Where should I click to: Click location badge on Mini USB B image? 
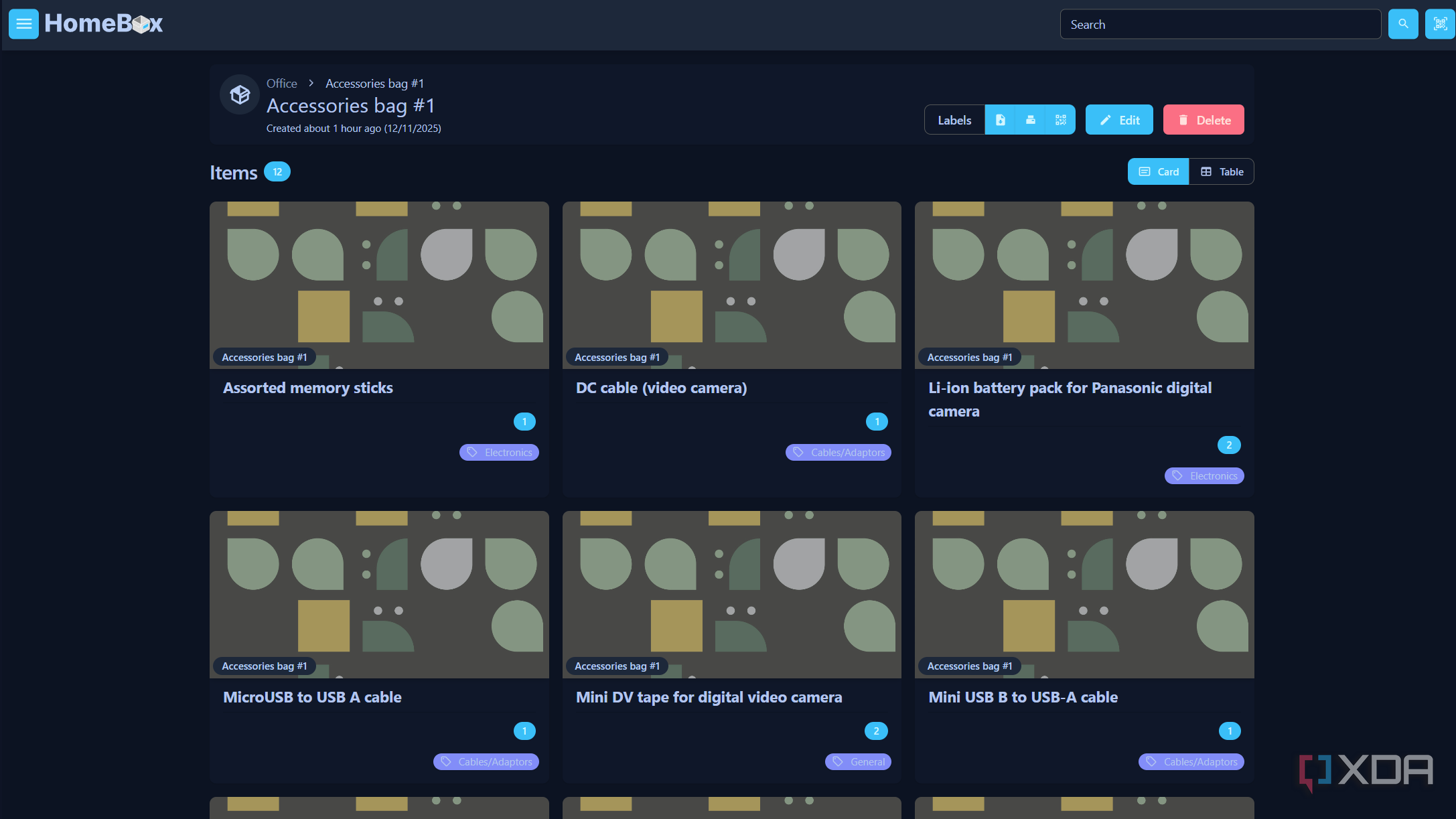[970, 666]
